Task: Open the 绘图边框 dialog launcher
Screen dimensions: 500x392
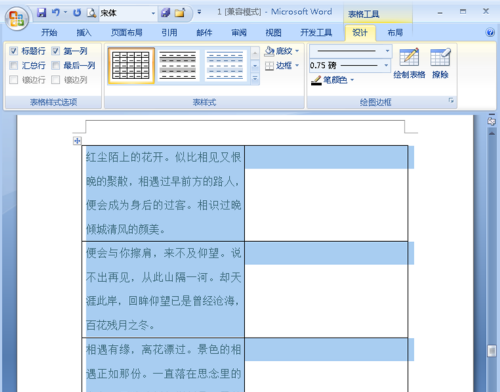Action: tap(451, 100)
